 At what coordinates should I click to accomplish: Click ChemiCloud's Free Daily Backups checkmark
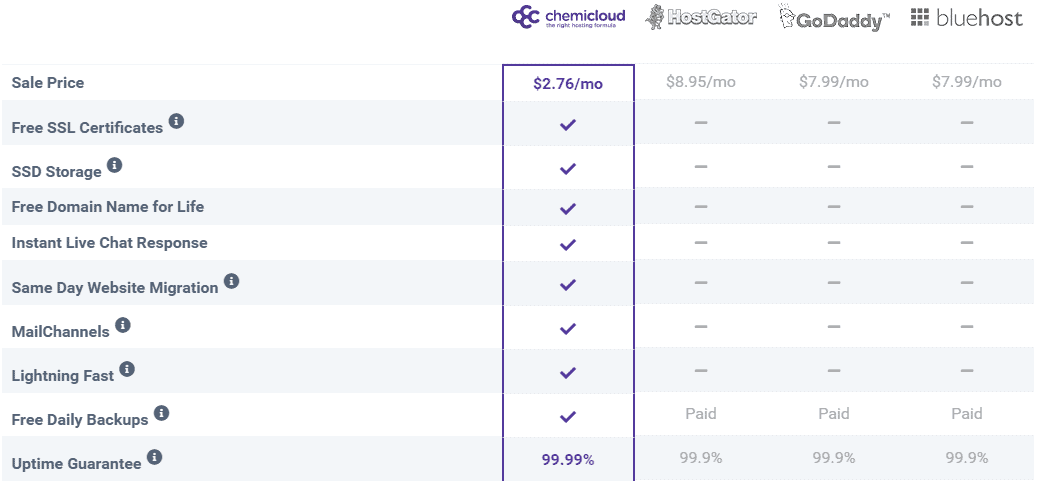[x=567, y=417]
